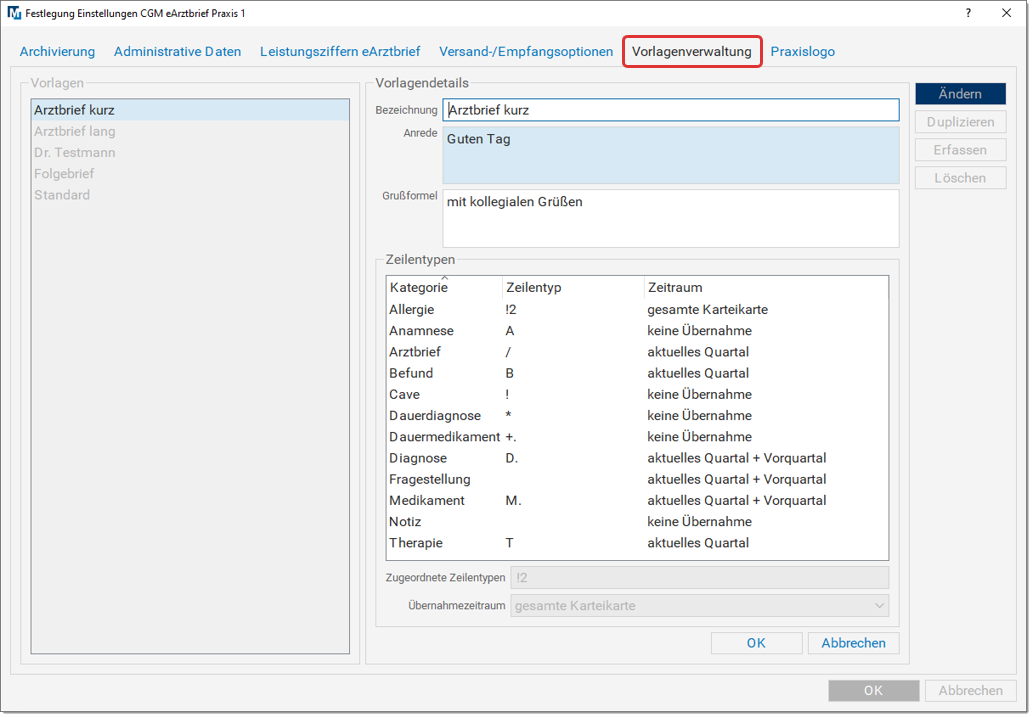Viewport: 1032px width, 717px height.
Task: Open the Praxislogo tab
Action: point(802,51)
